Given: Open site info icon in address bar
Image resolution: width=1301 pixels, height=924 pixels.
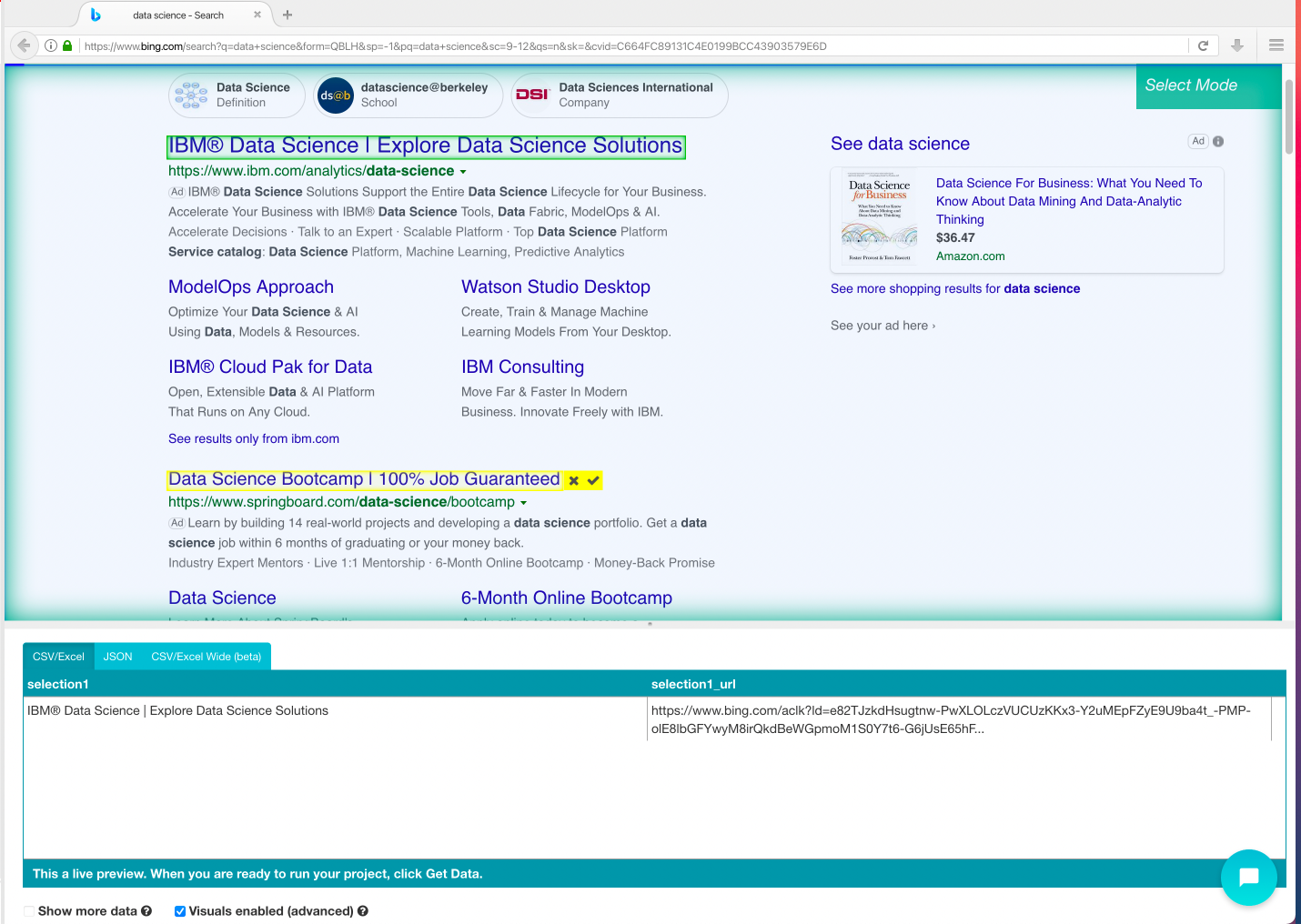Looking at the screenshot, I should 51,45.
